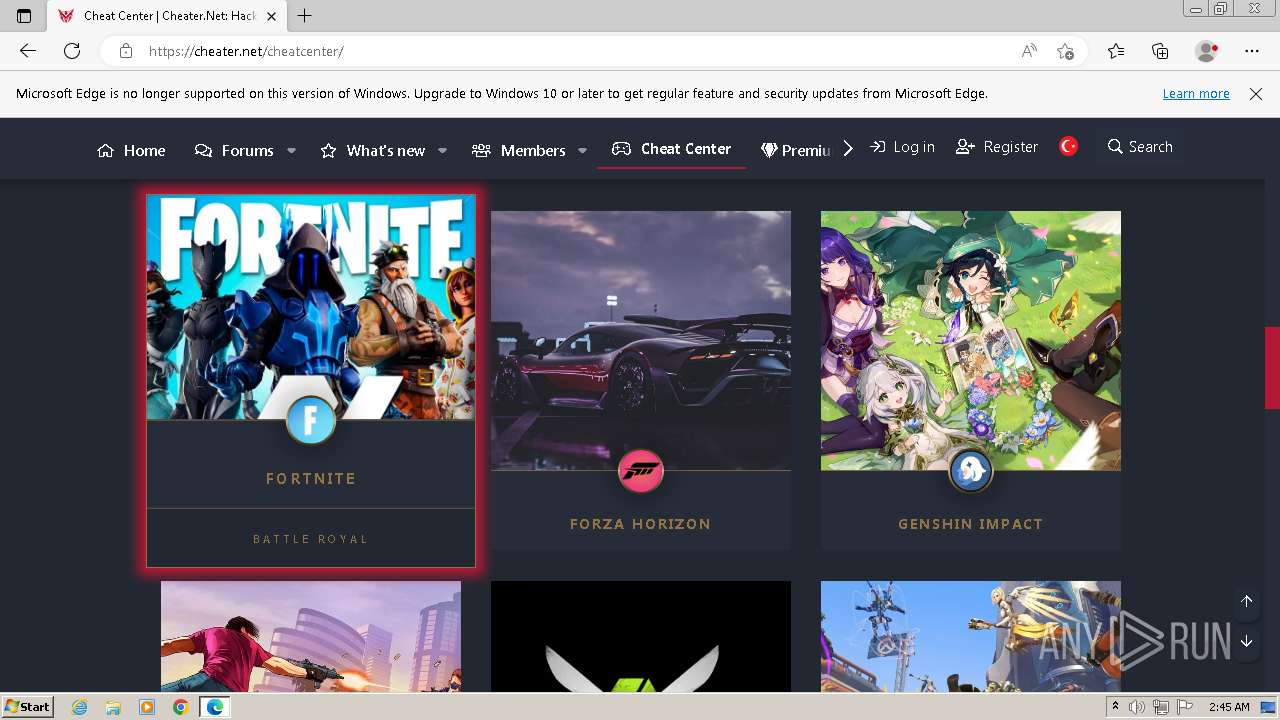
Task: View site information lock icon
Action: (126, 51)
